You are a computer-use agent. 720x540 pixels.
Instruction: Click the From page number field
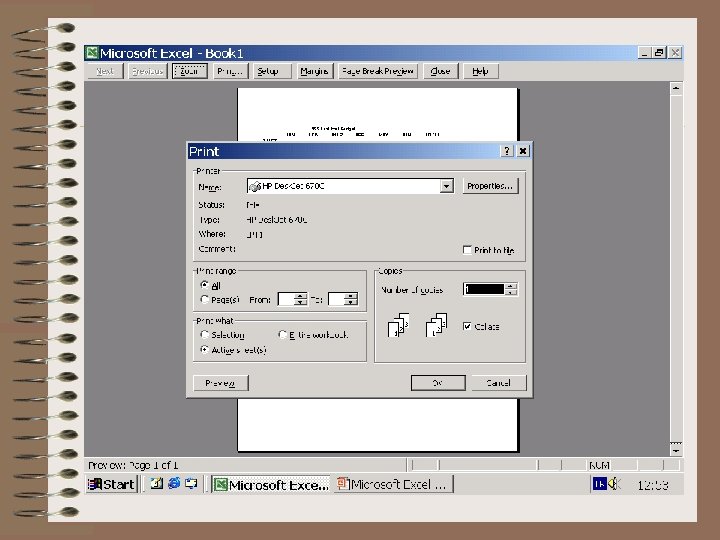(287, 299)
